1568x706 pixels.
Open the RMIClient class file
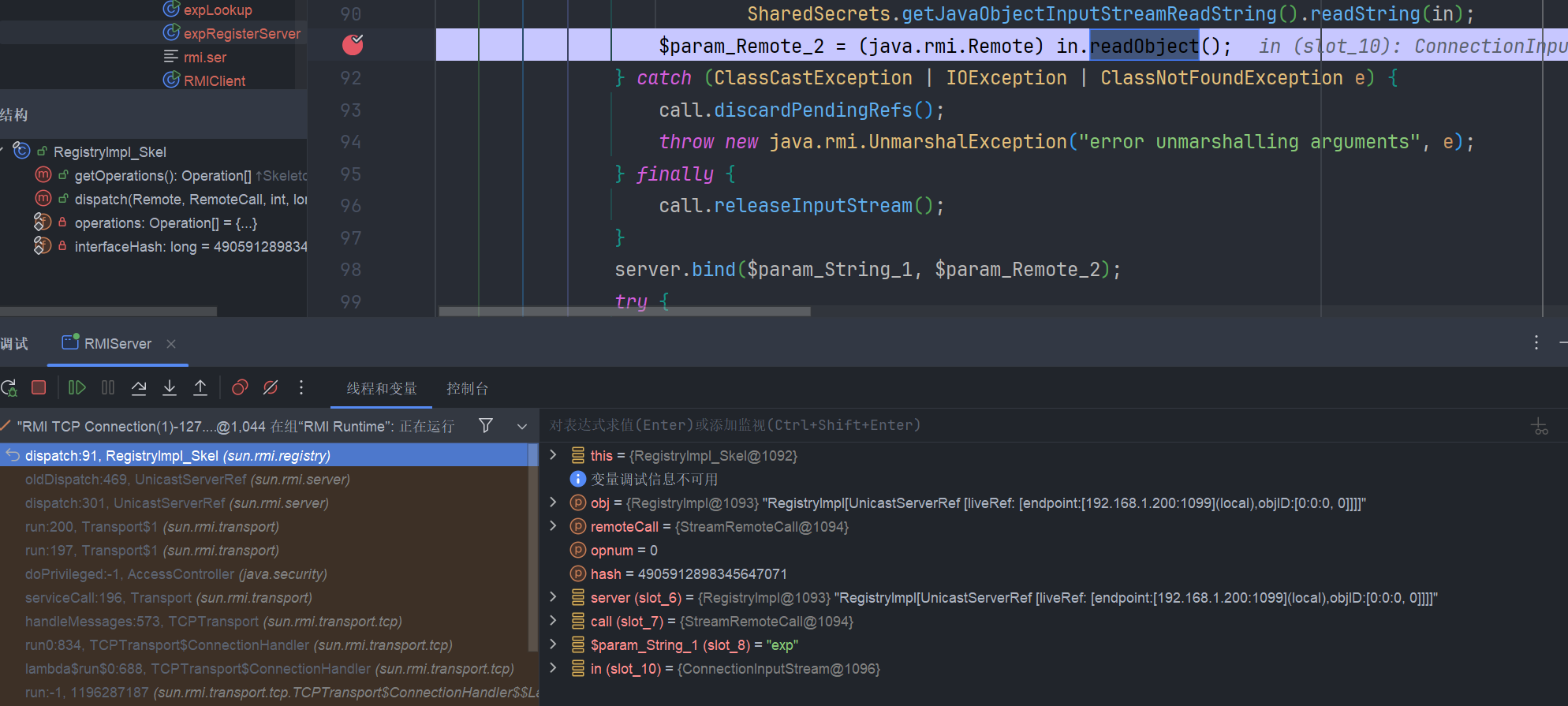[214, 80]
